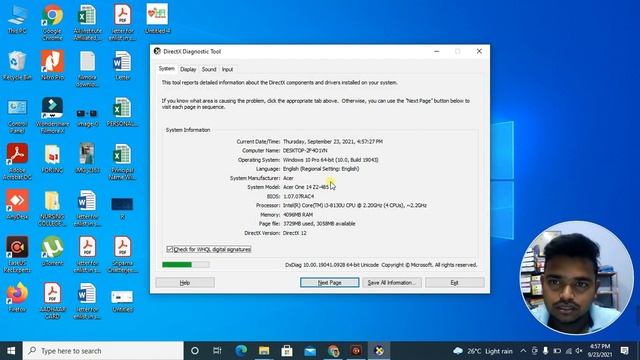Switch to Chrome on the taskbar

point(333,351)
